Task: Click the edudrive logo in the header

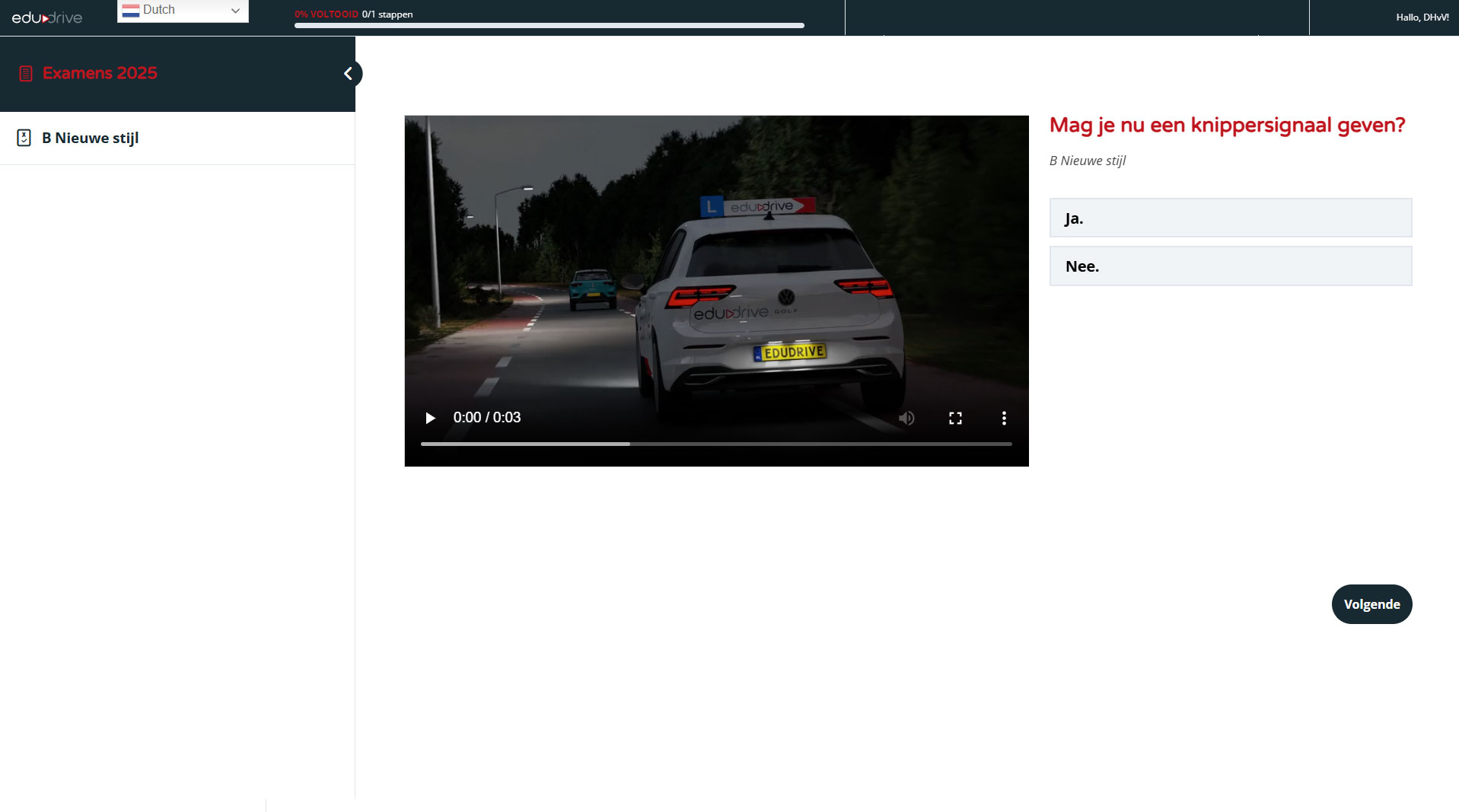Action: 47,18
